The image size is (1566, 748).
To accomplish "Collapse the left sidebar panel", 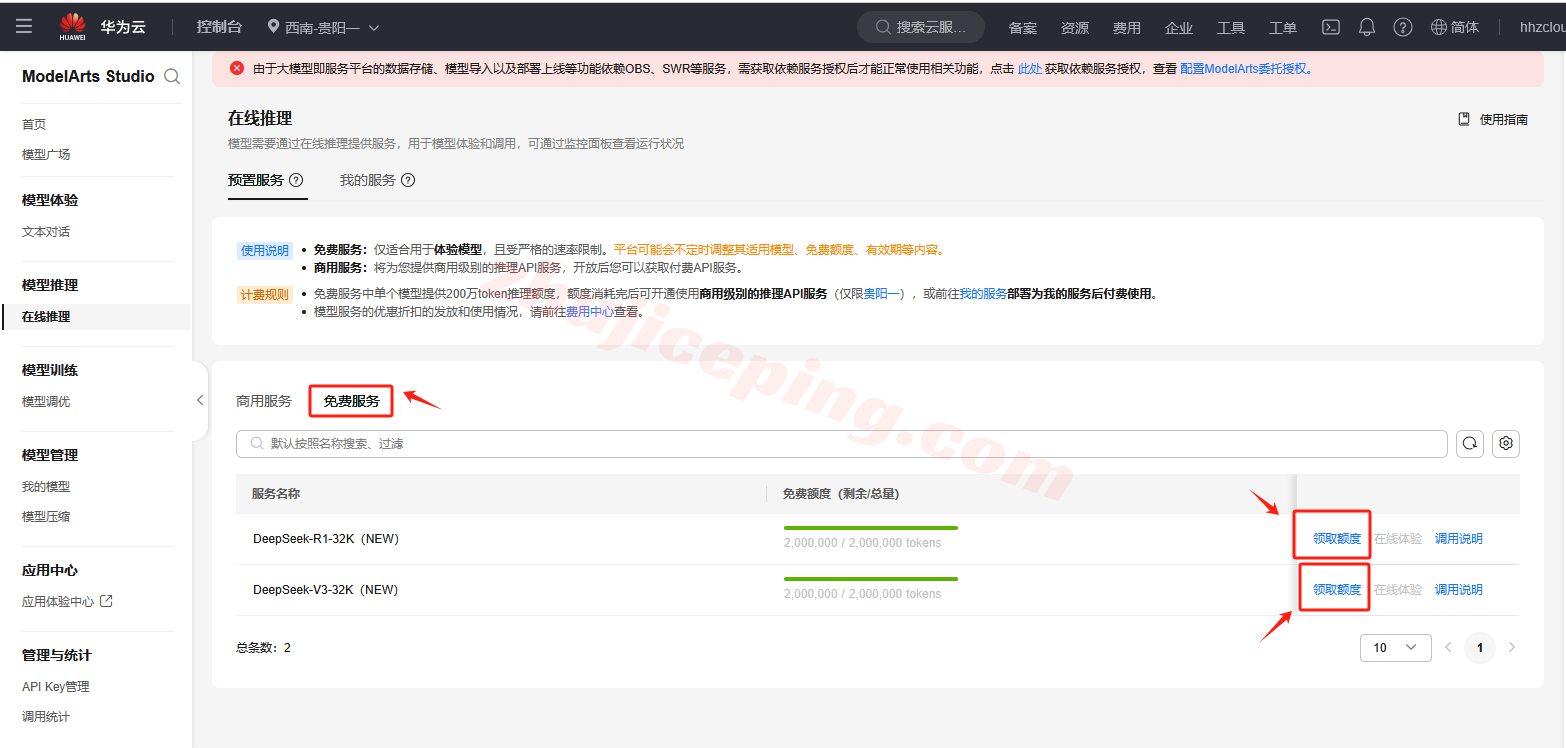I will tap(200, 400).
